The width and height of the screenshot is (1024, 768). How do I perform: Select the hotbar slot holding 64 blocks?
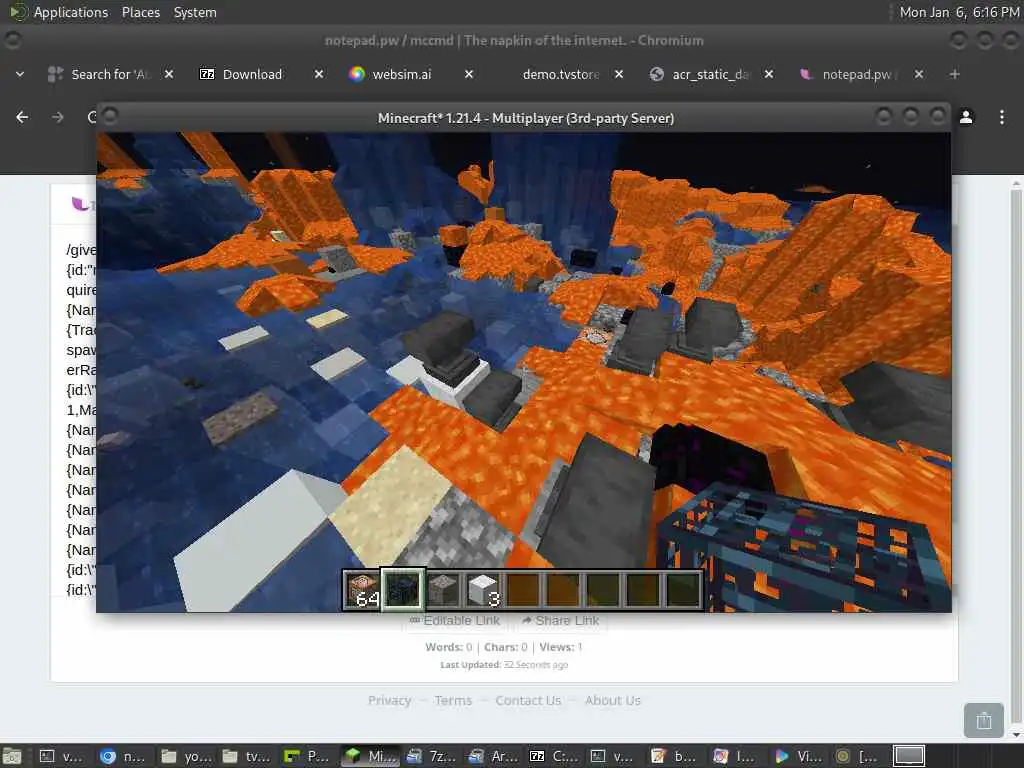pos(362,589)
